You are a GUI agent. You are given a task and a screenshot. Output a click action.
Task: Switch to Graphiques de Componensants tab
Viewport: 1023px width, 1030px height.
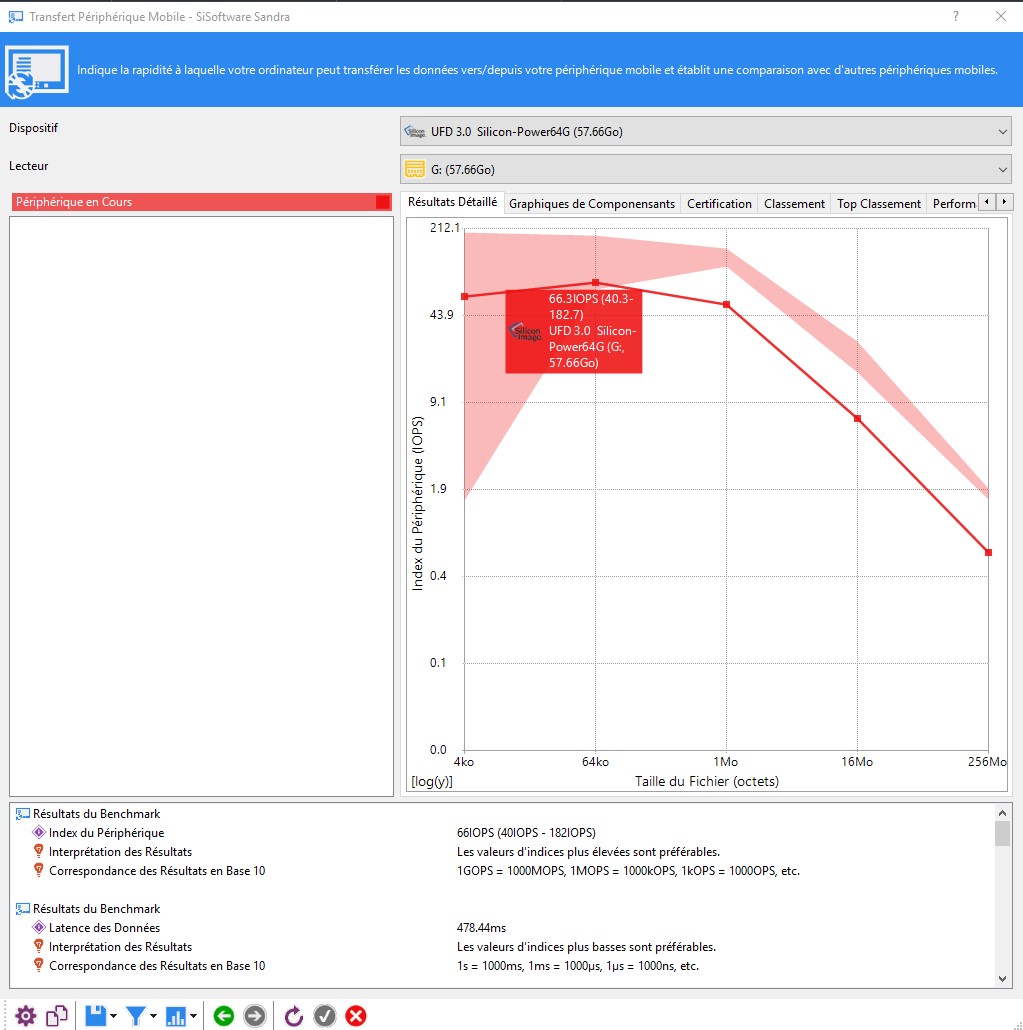tap(591, 204)
